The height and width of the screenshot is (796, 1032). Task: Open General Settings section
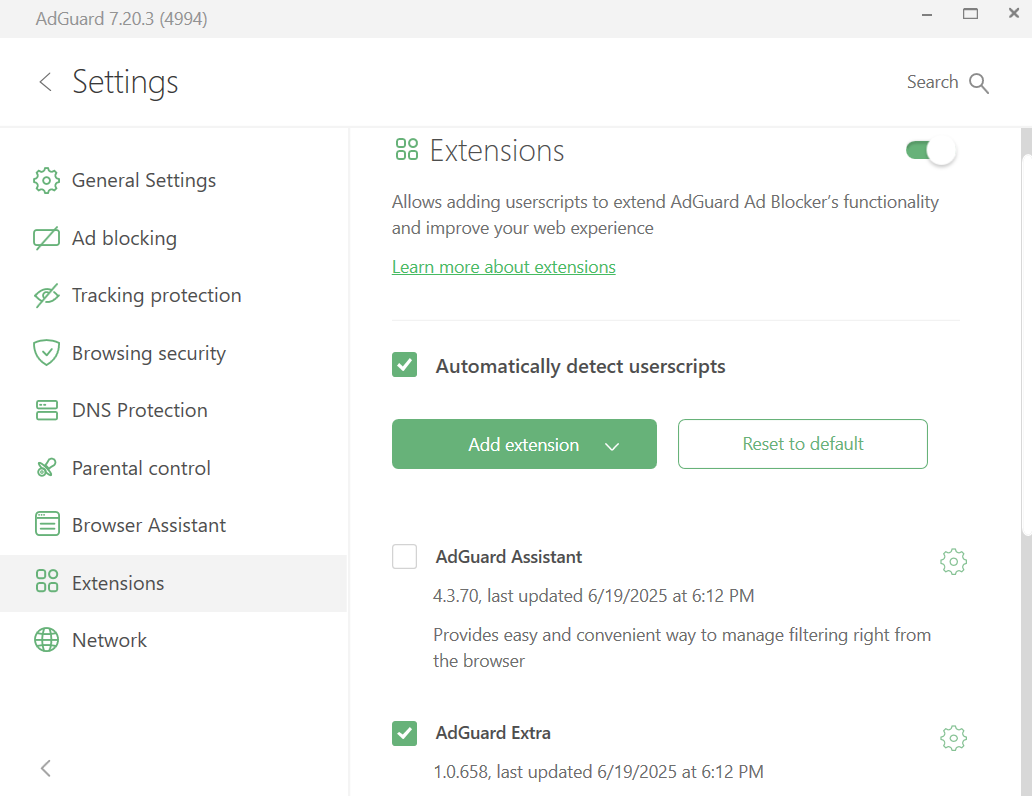click(x=174, y=180)
